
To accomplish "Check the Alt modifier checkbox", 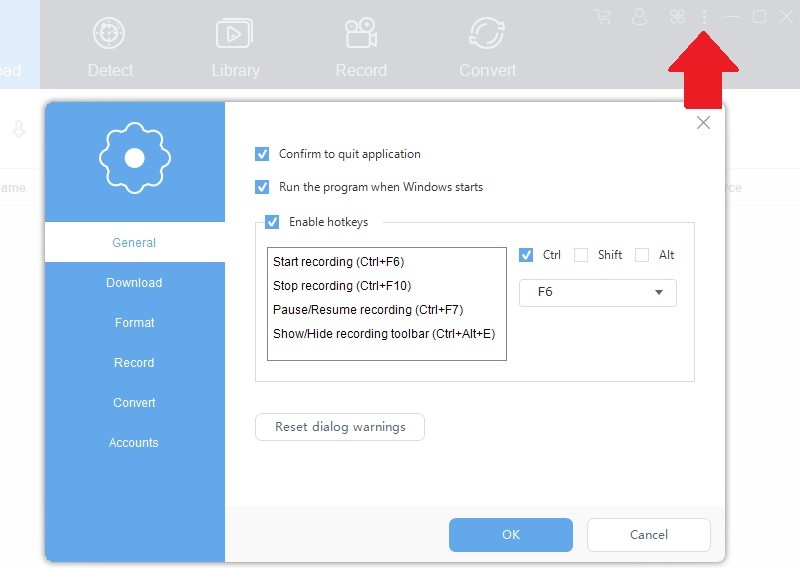I will click(642, 255).
